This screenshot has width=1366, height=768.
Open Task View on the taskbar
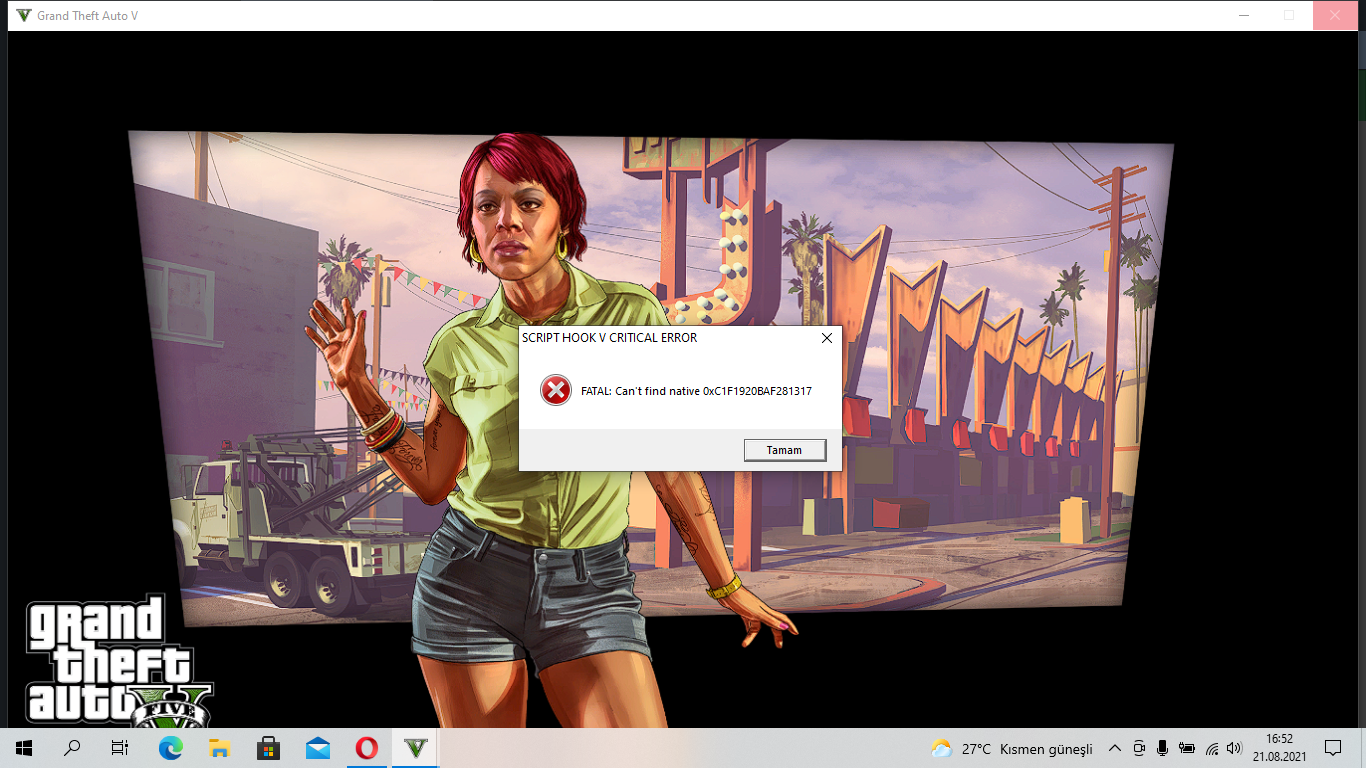click(120, 748)
